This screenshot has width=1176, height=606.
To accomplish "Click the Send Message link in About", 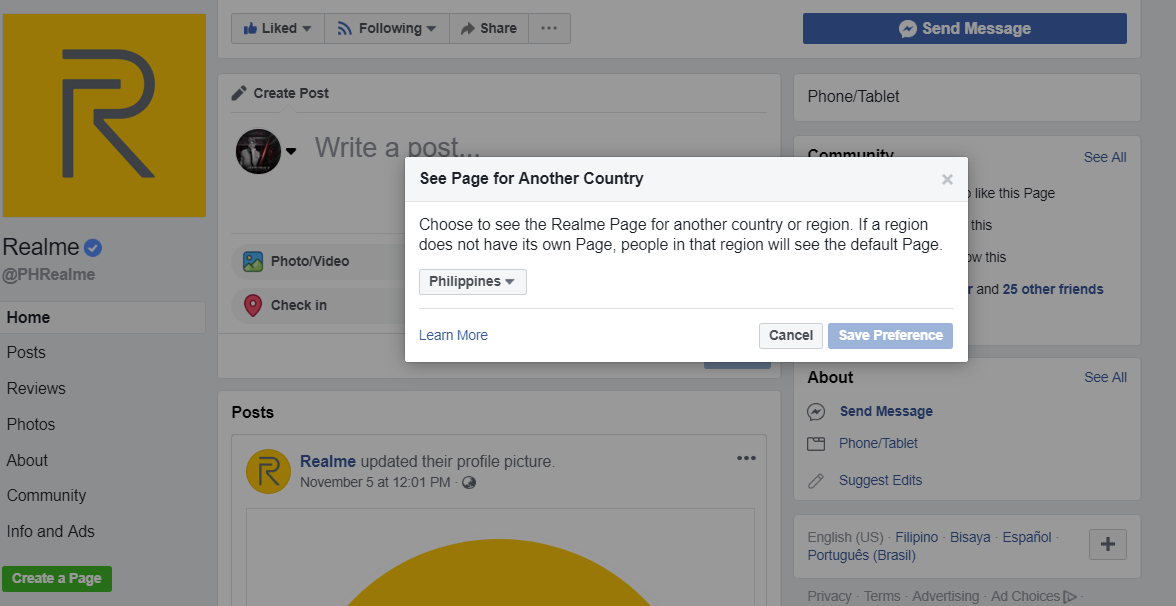I will [886, 412].
